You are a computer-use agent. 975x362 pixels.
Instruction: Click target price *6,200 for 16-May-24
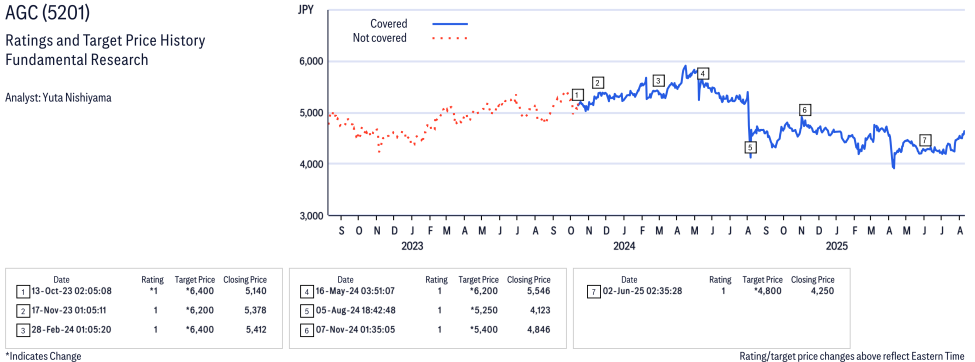pos(483,291)
